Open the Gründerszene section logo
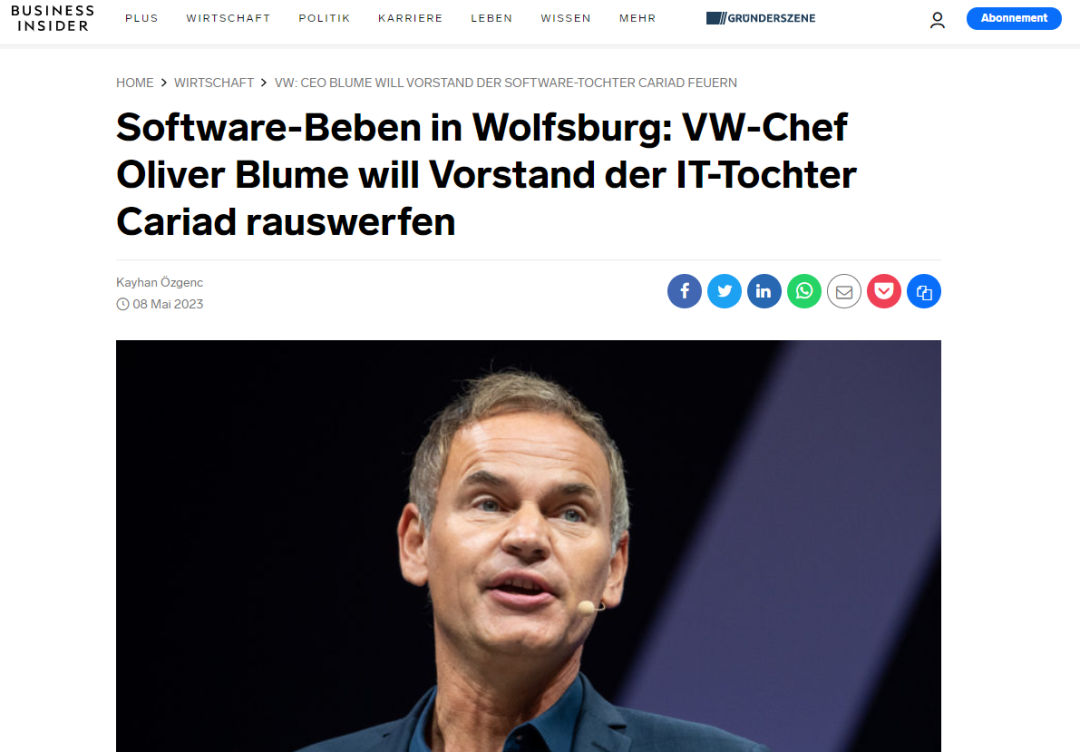1080x752 pixels. pyautogui.click(x=760, y=19)
